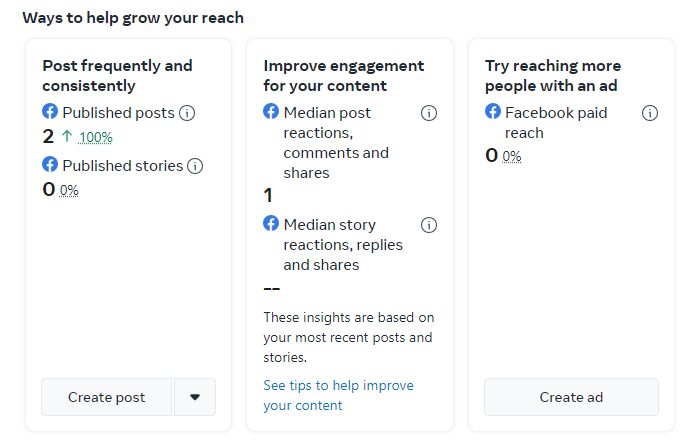Click the Try reaching more people heading

coord(553,75)
